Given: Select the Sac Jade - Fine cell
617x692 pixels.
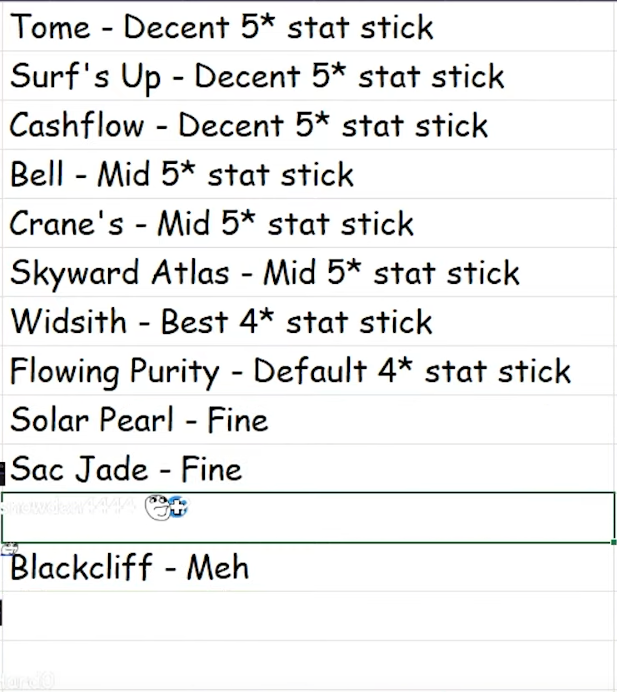Looking at the screenshot, I should point(309,468).
